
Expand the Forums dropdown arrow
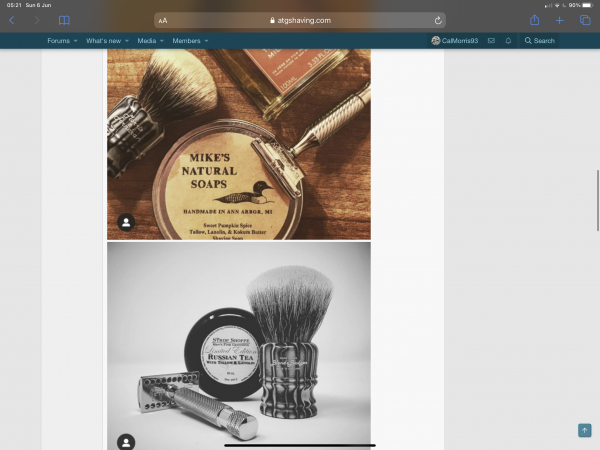point(75,41)
